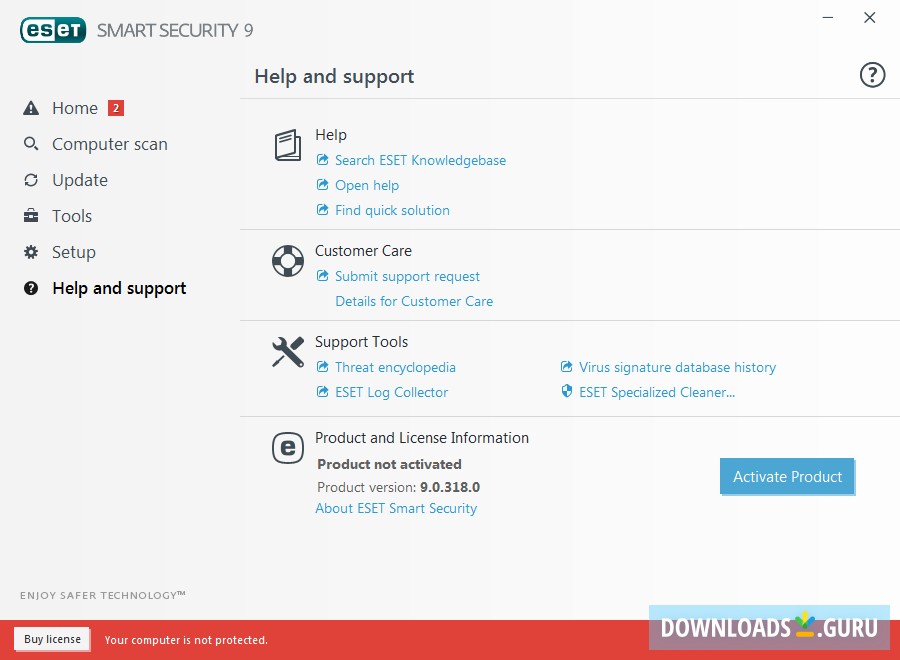Click the Update refresh arrows icon
Image resolution: width=900 pixels, height=660 pixels.
[x=31, y=180]
